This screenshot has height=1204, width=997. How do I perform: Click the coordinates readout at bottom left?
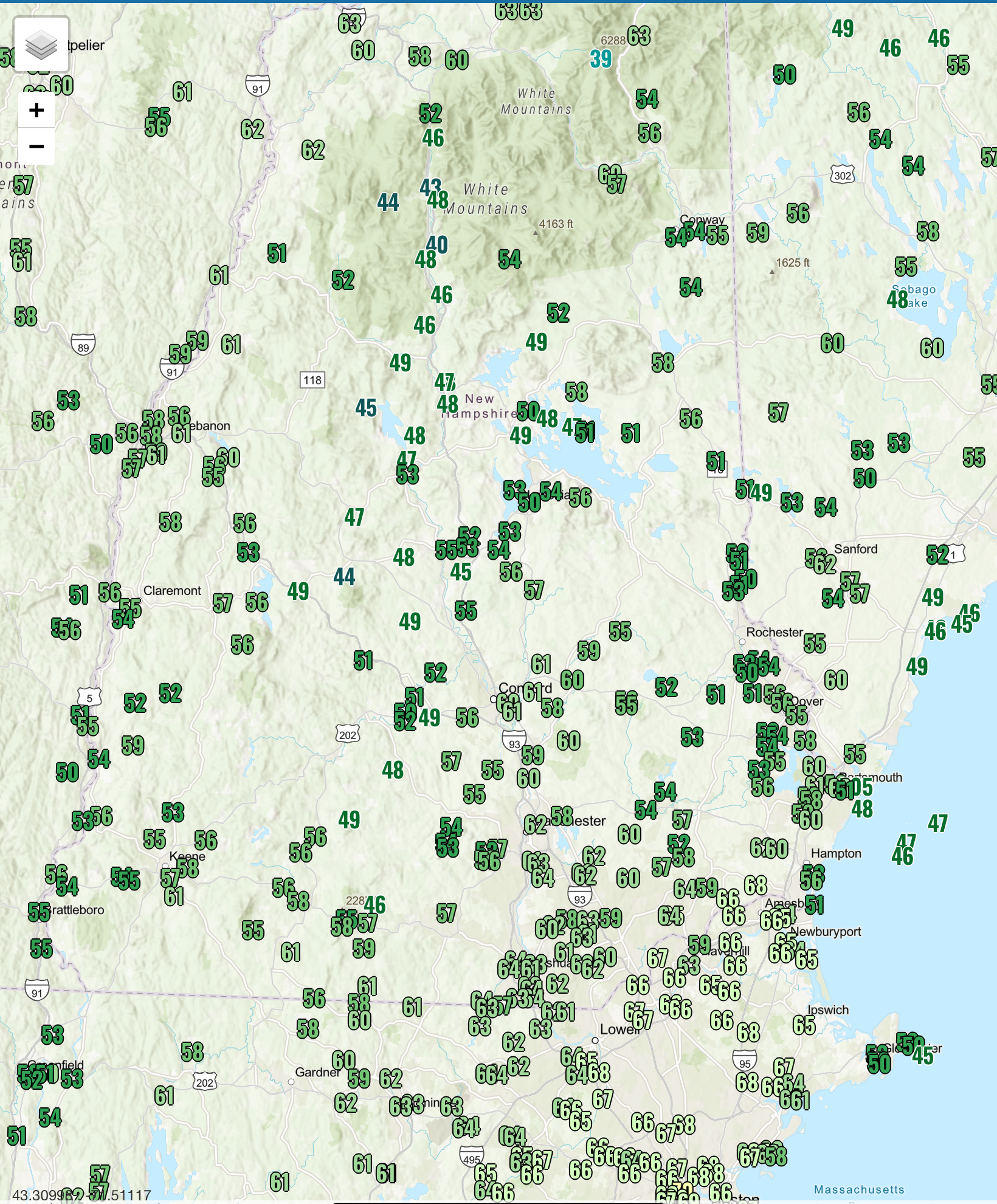point(81,1195)
